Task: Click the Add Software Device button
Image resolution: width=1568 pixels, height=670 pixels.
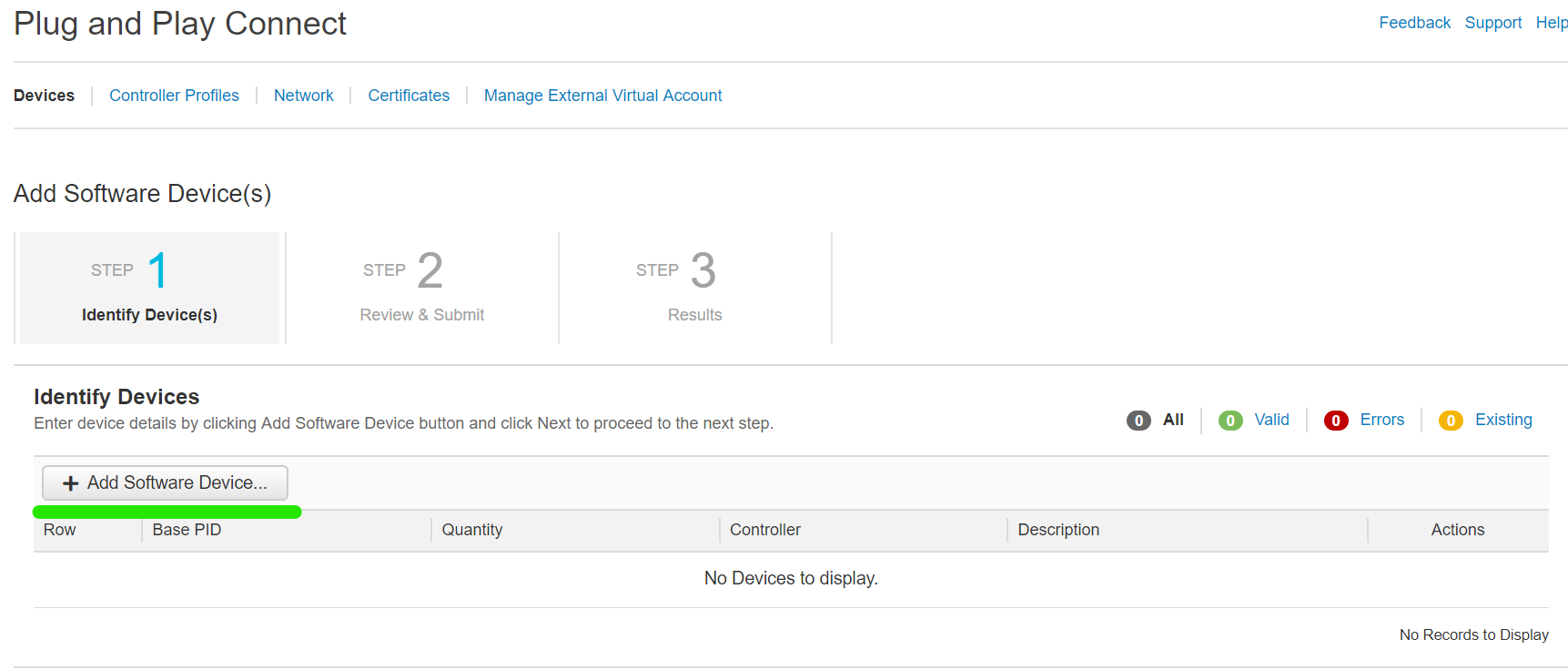Action: 165,482
